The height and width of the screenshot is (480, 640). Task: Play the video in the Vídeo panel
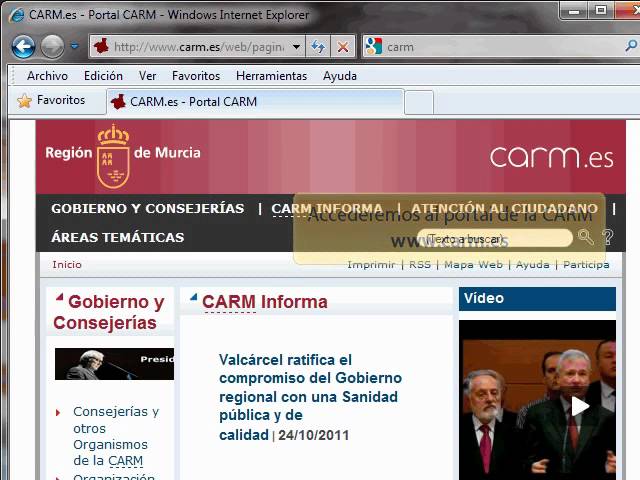coord(579,405)
